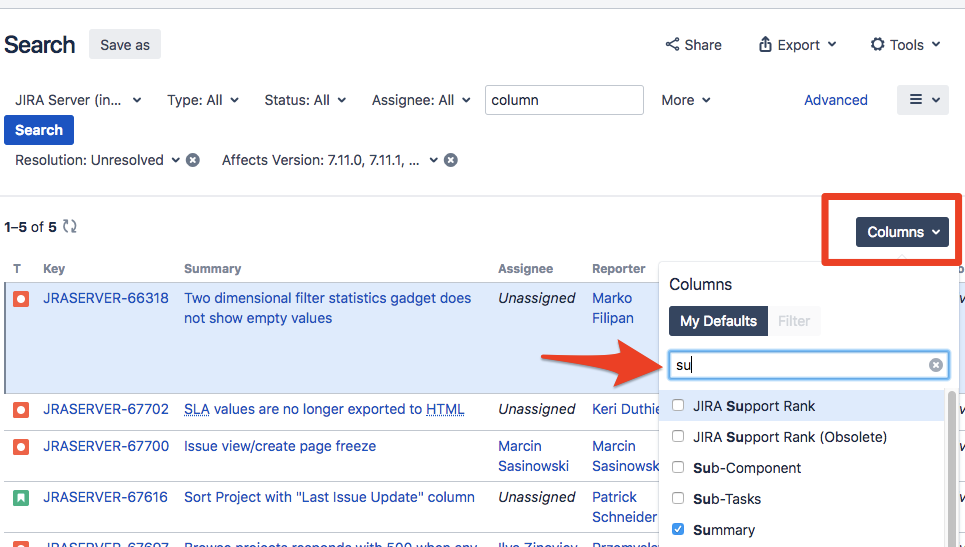Select the Filter tab in Columns
Image resolution: width=965 pixels, height=547 pixels.
(794, 321)
